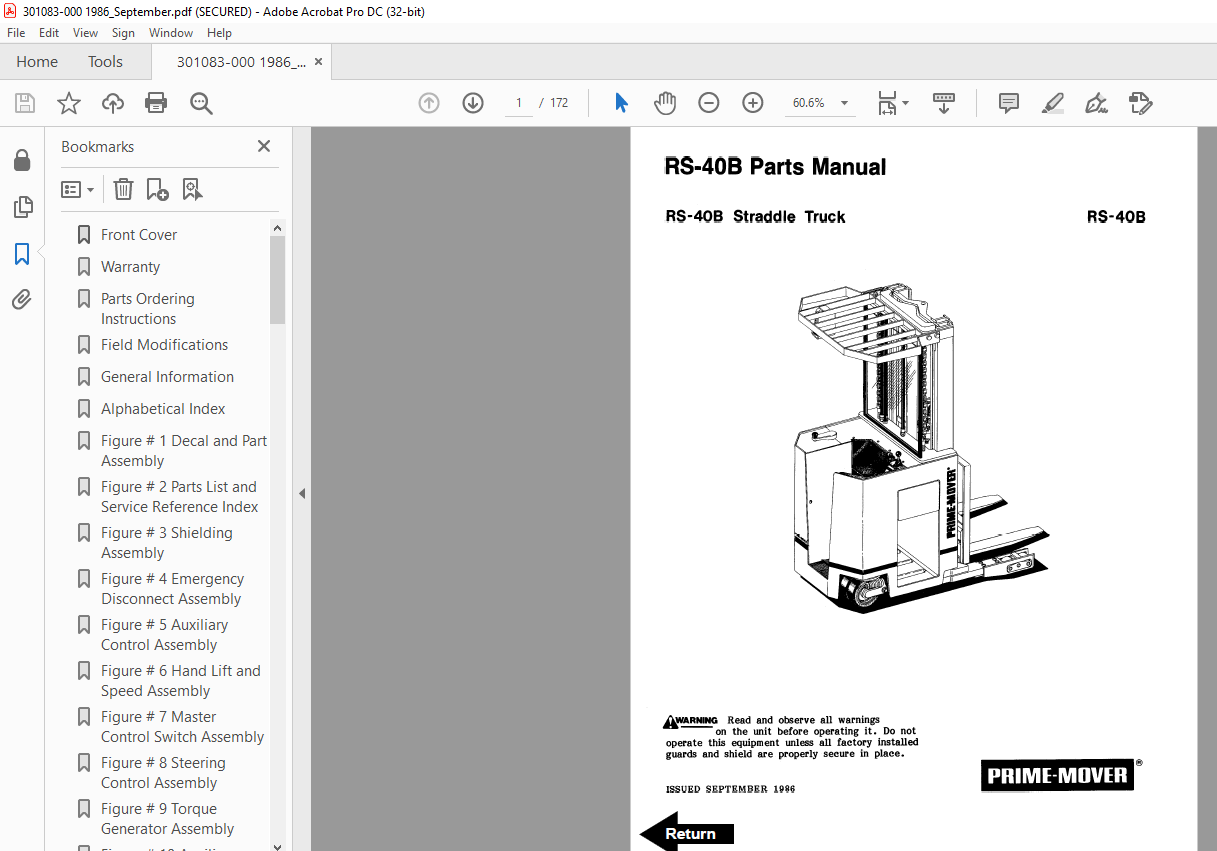Viewport: 1217px width, 851px height.
Task: Delete selected bookmark with trash icon
Action: click(x=123, y=189)
